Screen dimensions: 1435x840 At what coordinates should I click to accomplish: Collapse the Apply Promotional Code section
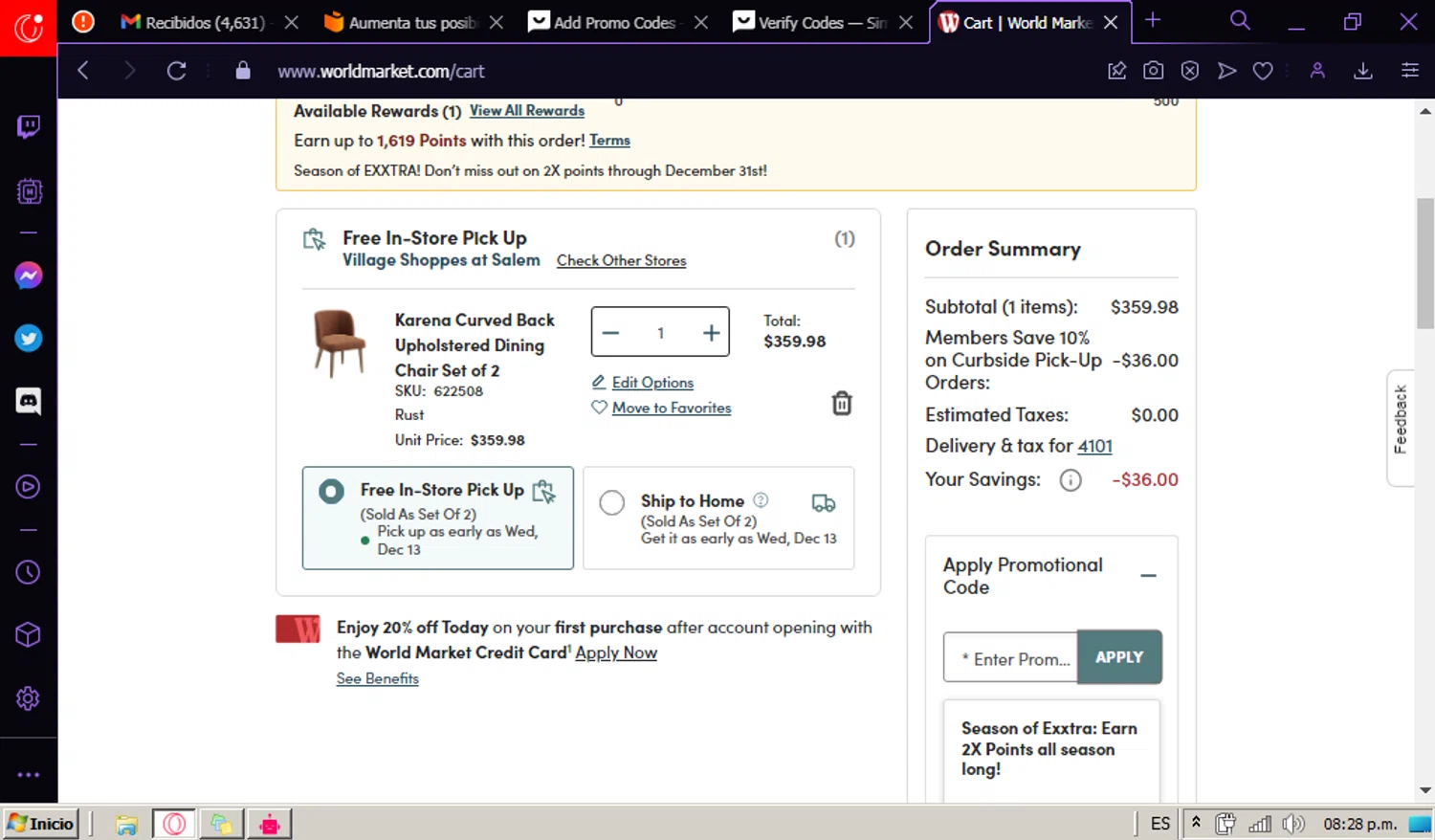coord(1148,576)
